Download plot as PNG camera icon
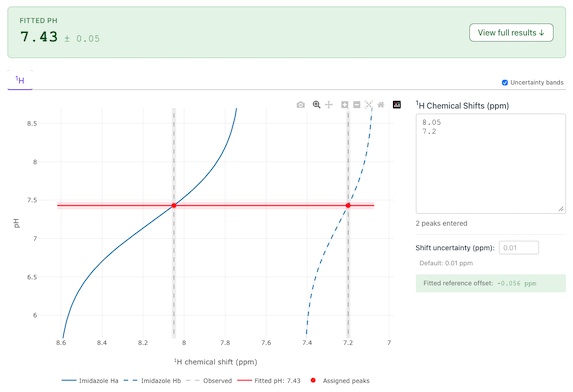573x392 pixels. 300,105
